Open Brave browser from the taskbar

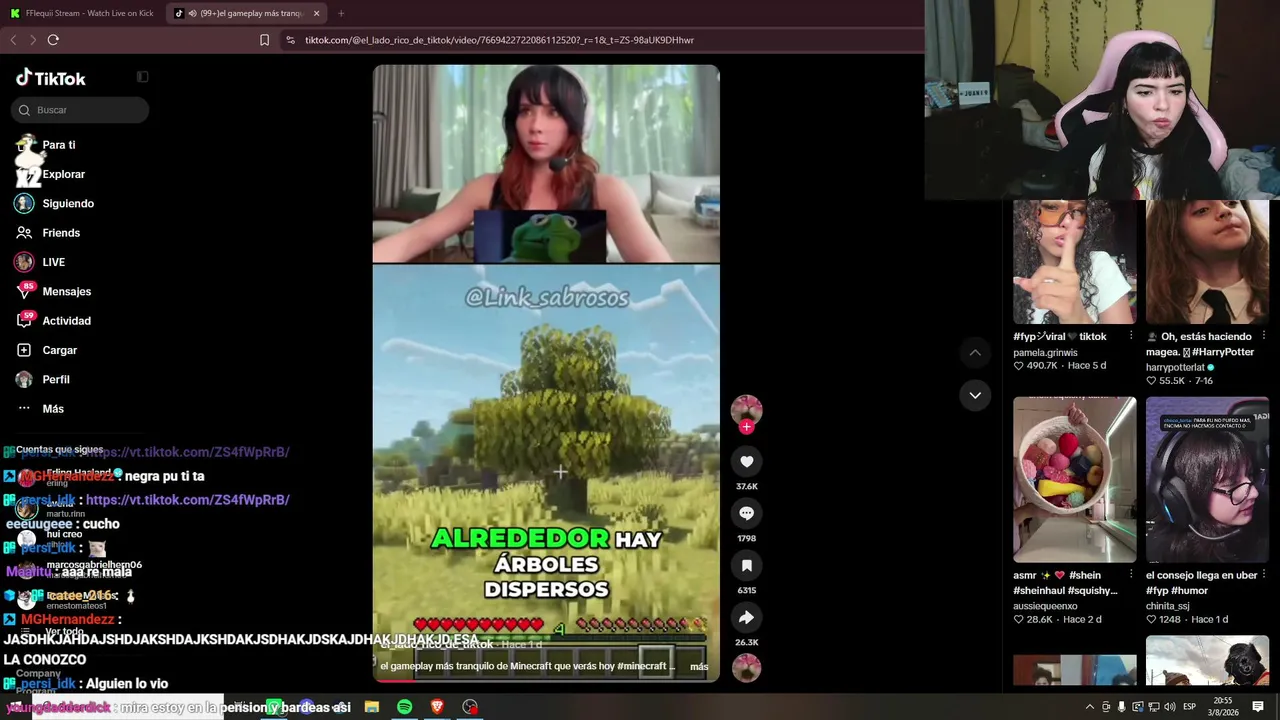pos(437,707)
